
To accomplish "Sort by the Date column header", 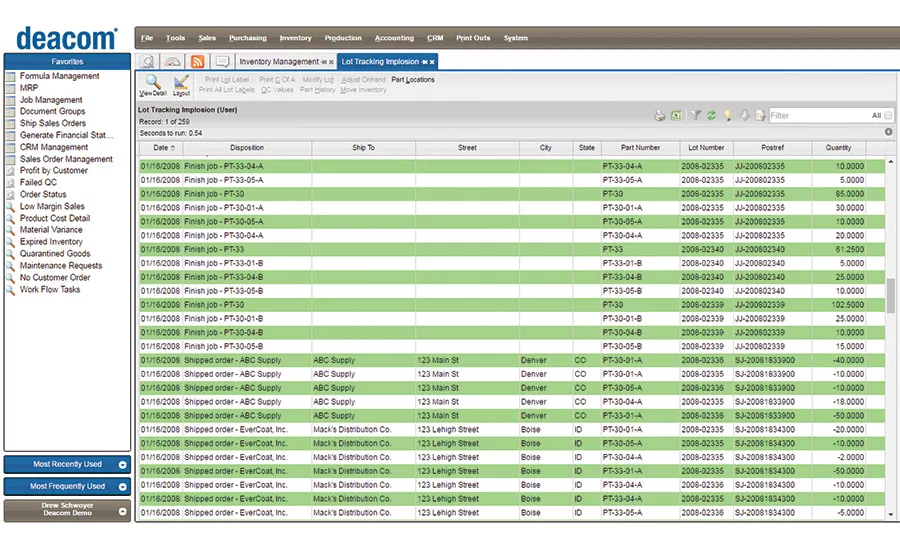I will [160, 148].
